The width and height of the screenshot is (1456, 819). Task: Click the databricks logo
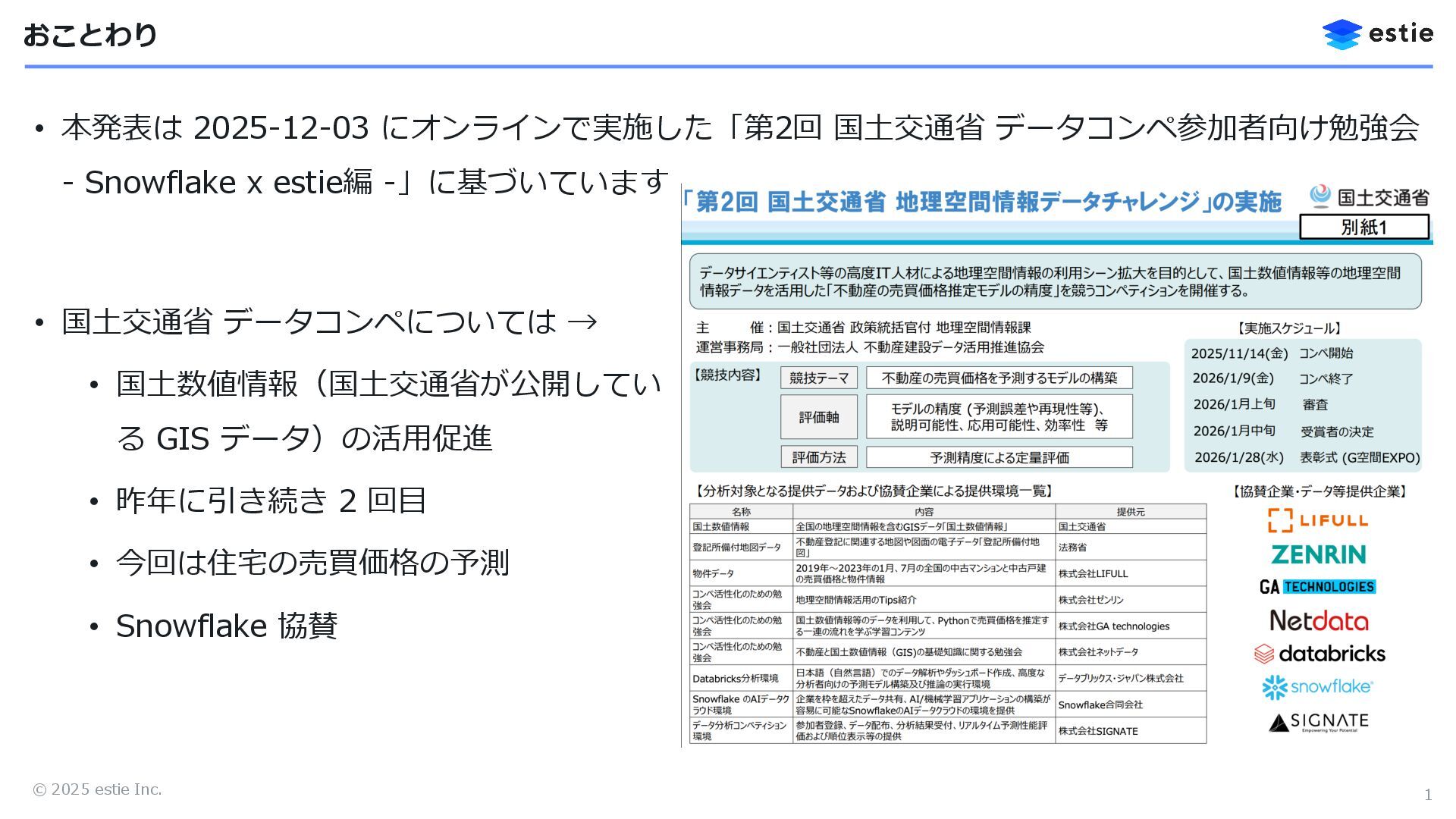(1319, 654)
